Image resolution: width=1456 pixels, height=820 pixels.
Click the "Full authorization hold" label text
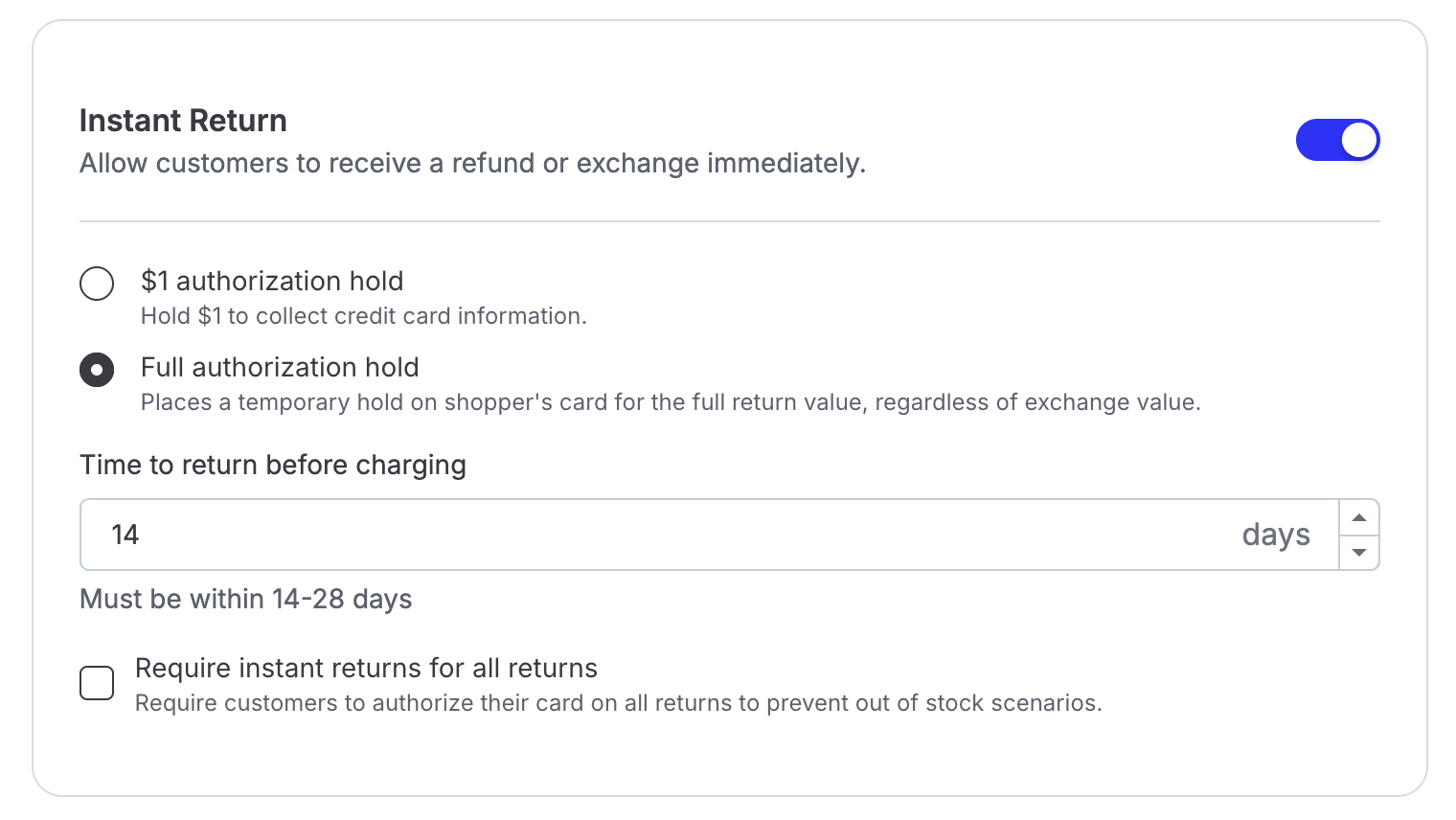coord(280,367)
